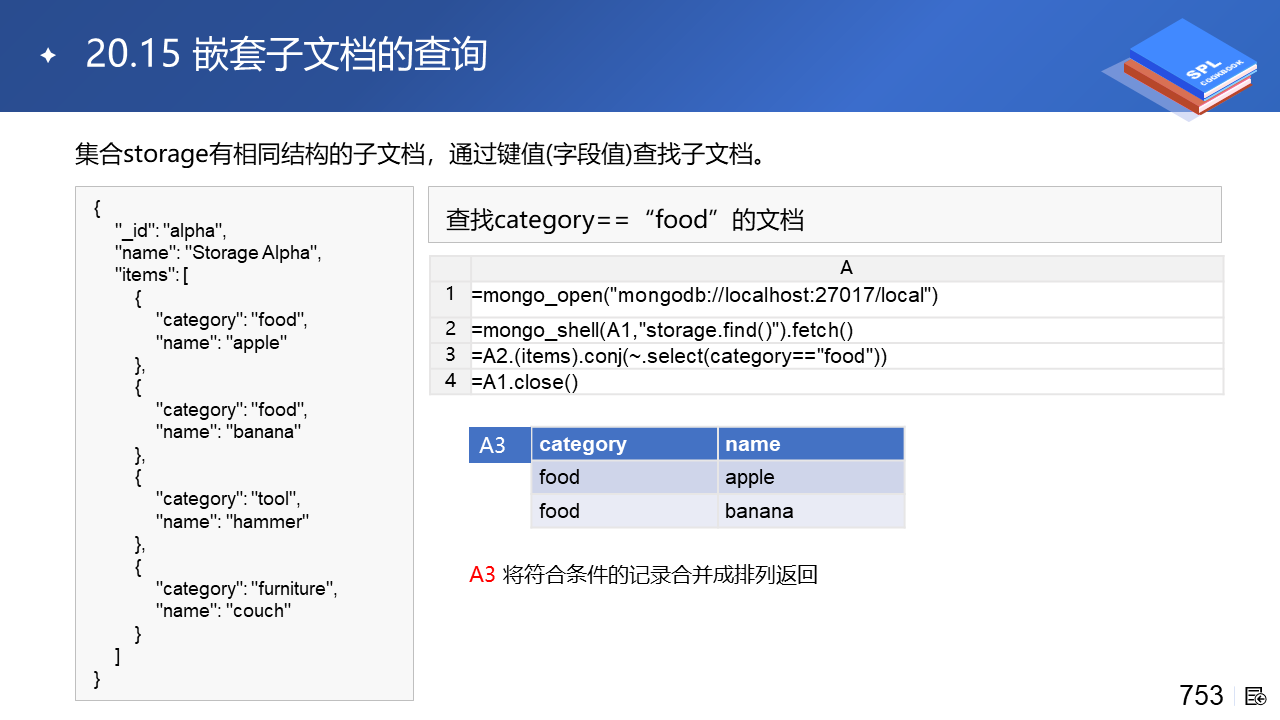Click the "food" cell in the apple row
This screenshot has width=1280, height=720.
point(624,477)
